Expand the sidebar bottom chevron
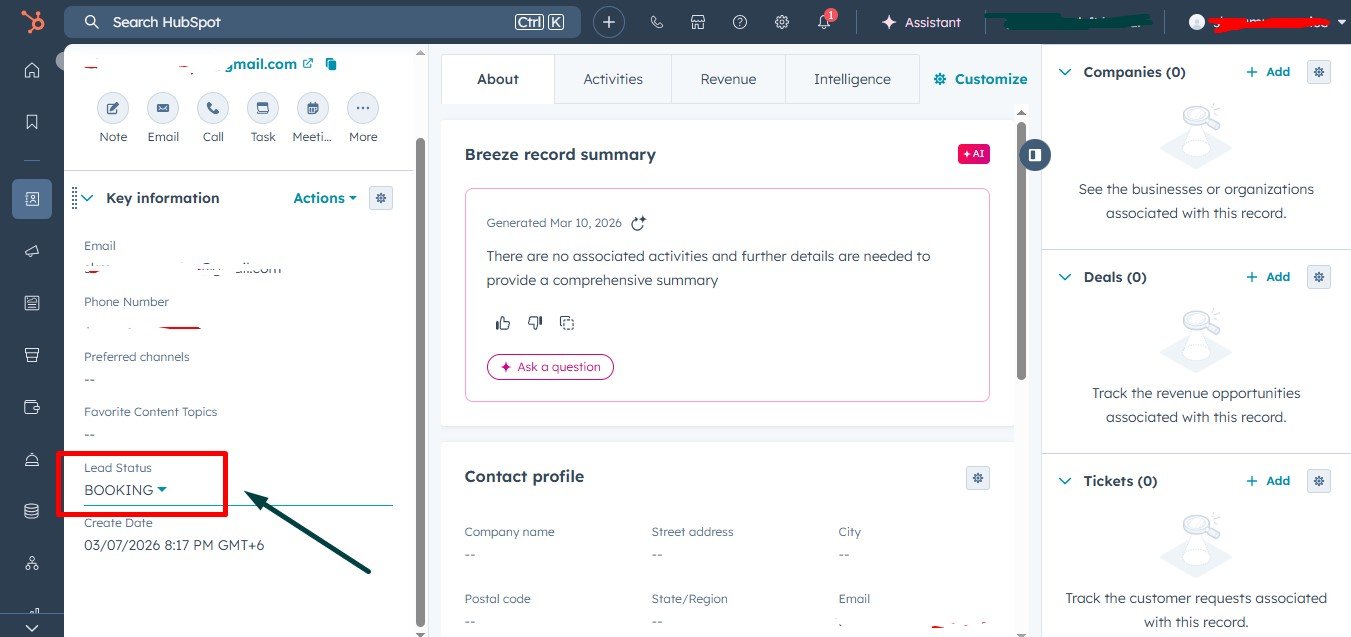 click(32, 628)
